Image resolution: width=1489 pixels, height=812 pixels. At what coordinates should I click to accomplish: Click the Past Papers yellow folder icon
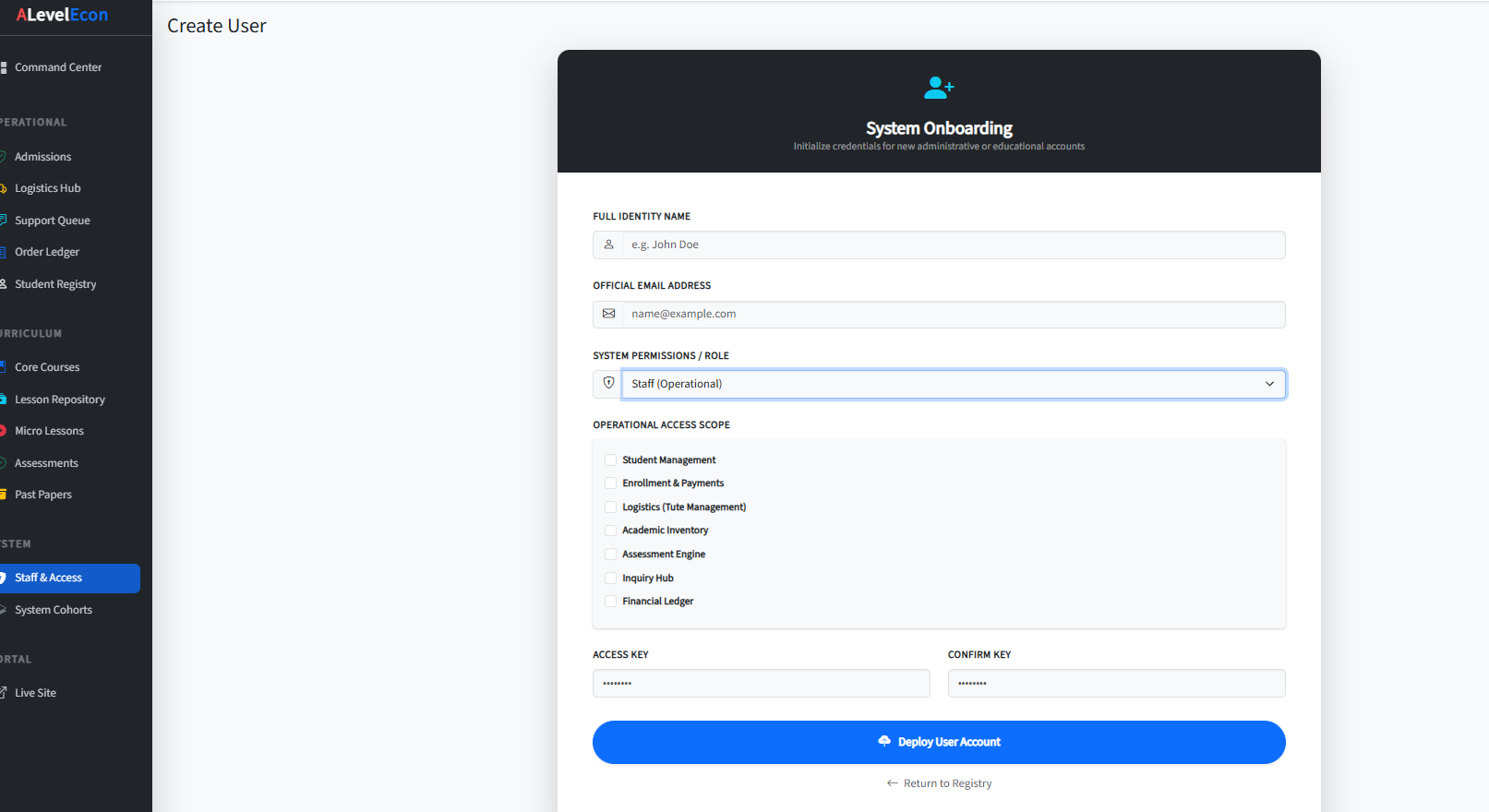[3, 495]
